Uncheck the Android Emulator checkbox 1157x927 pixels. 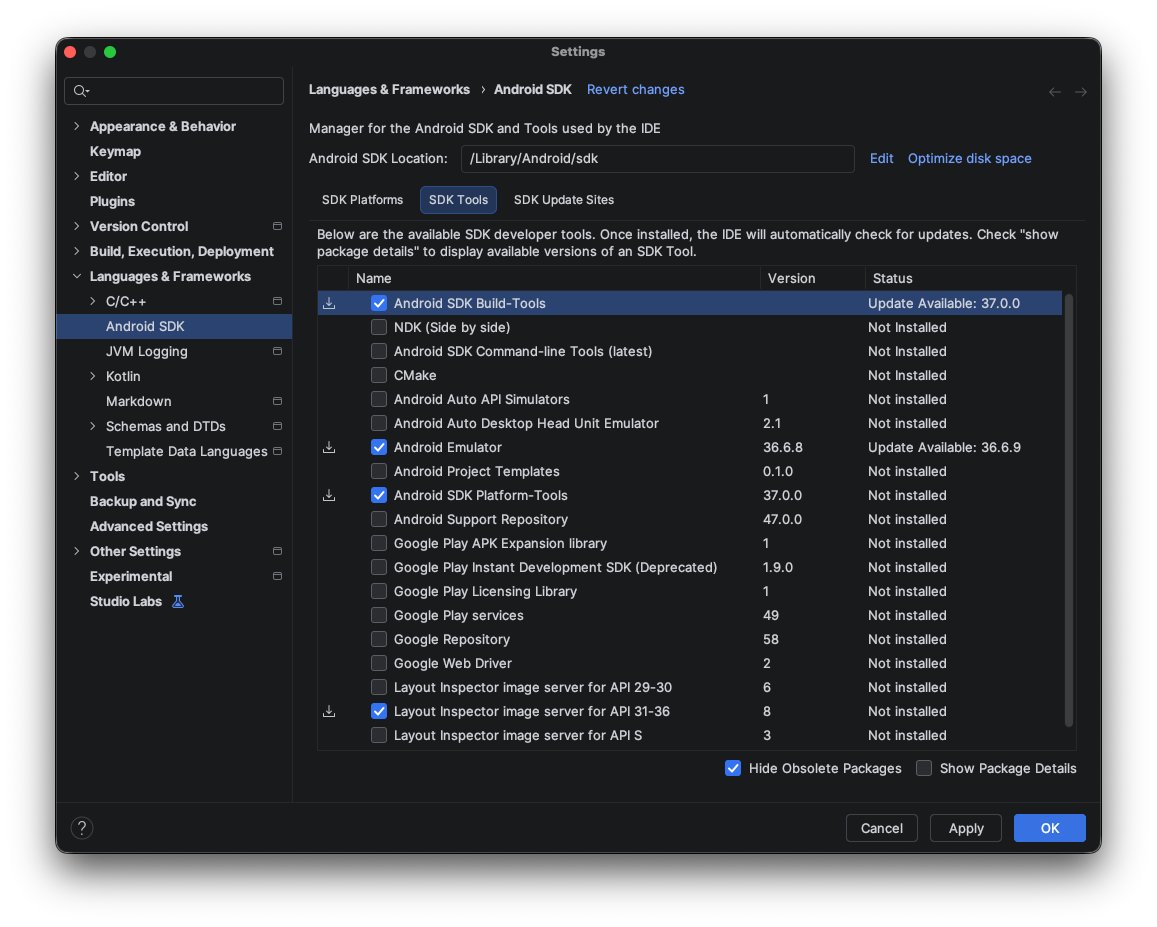tap(379, 447)
